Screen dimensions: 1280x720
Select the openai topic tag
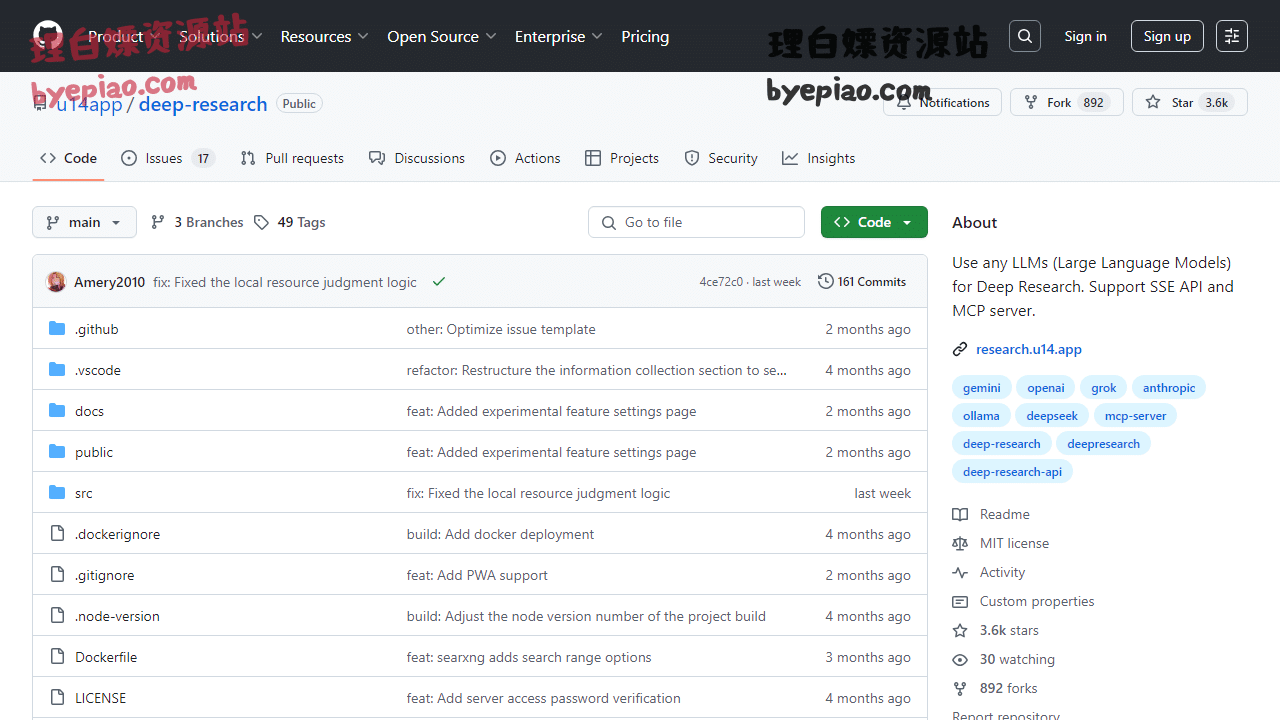1046,388
